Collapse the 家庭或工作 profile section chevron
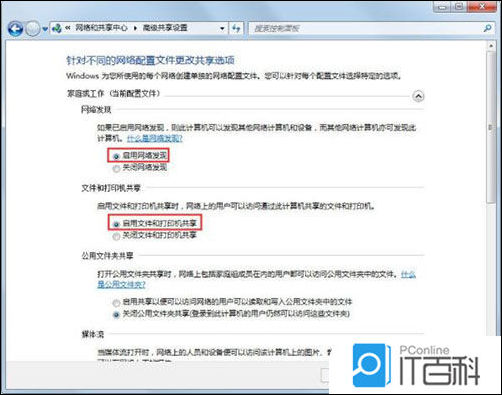Viewport: 502px width, 395px height. point(418,96)
